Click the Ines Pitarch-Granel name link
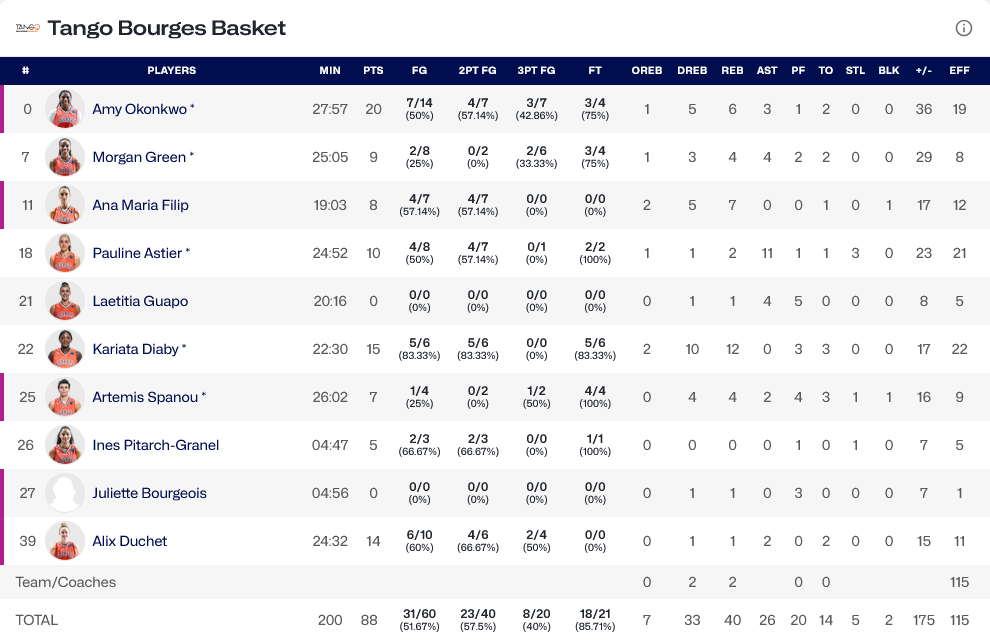This screenshot has width=990, height=640. (x=155, y=445)
